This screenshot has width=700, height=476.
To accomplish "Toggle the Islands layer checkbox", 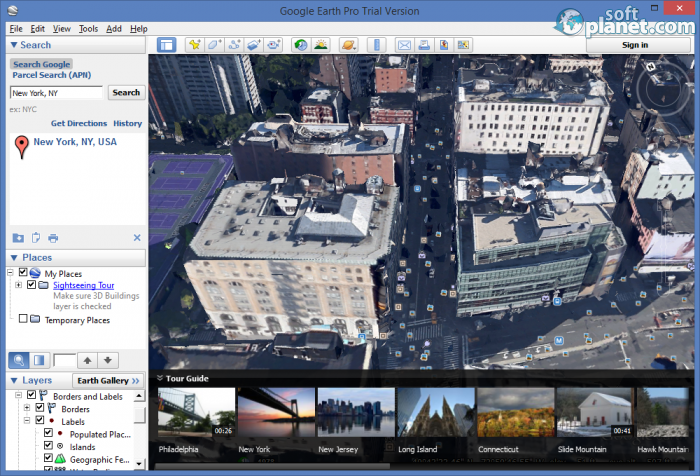I will coord(48,445).
